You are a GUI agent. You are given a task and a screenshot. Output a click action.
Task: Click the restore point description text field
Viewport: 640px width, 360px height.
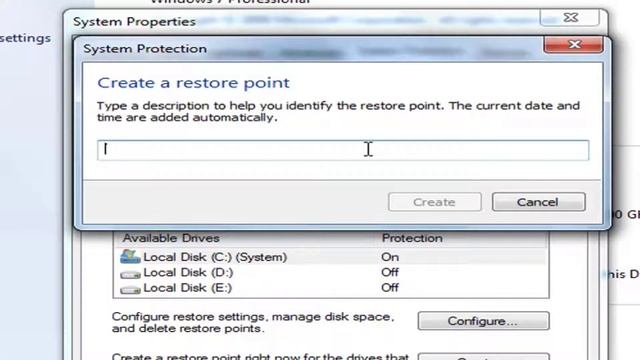pyautogui.click(x=343, y=150)
